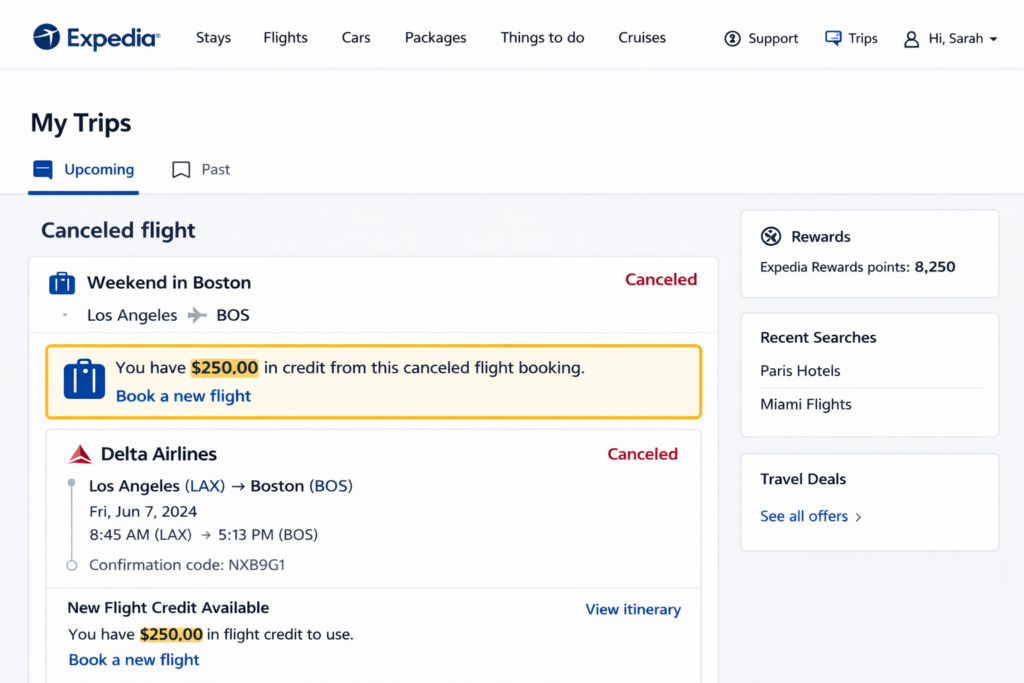This screenshot has height=683, width=1024.
Task: Go to Stays in the top navigation
Action: (x=213, y=38)
